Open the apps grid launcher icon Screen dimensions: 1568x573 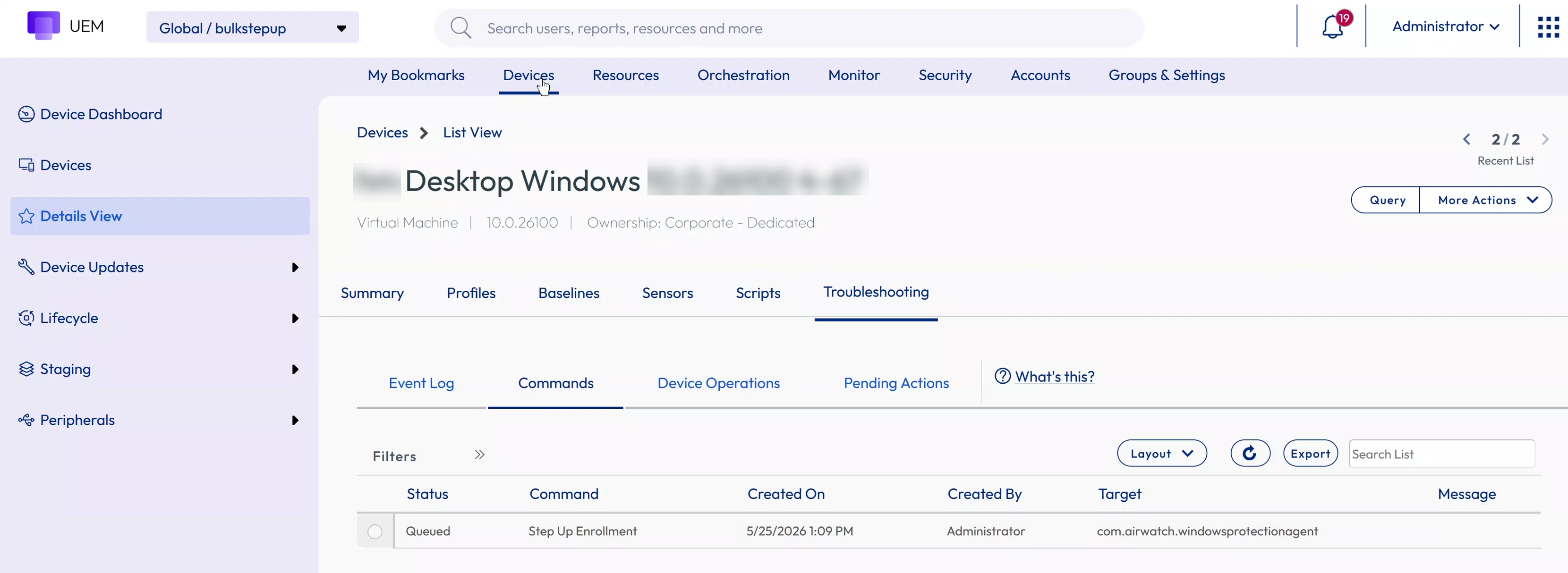pos(1548,27)
